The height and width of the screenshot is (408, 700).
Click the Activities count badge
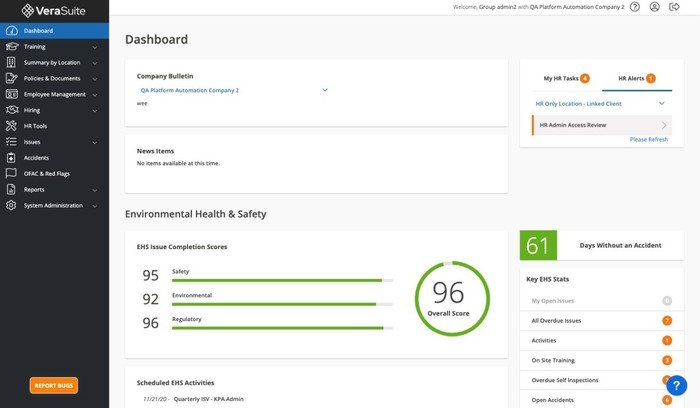667,341
